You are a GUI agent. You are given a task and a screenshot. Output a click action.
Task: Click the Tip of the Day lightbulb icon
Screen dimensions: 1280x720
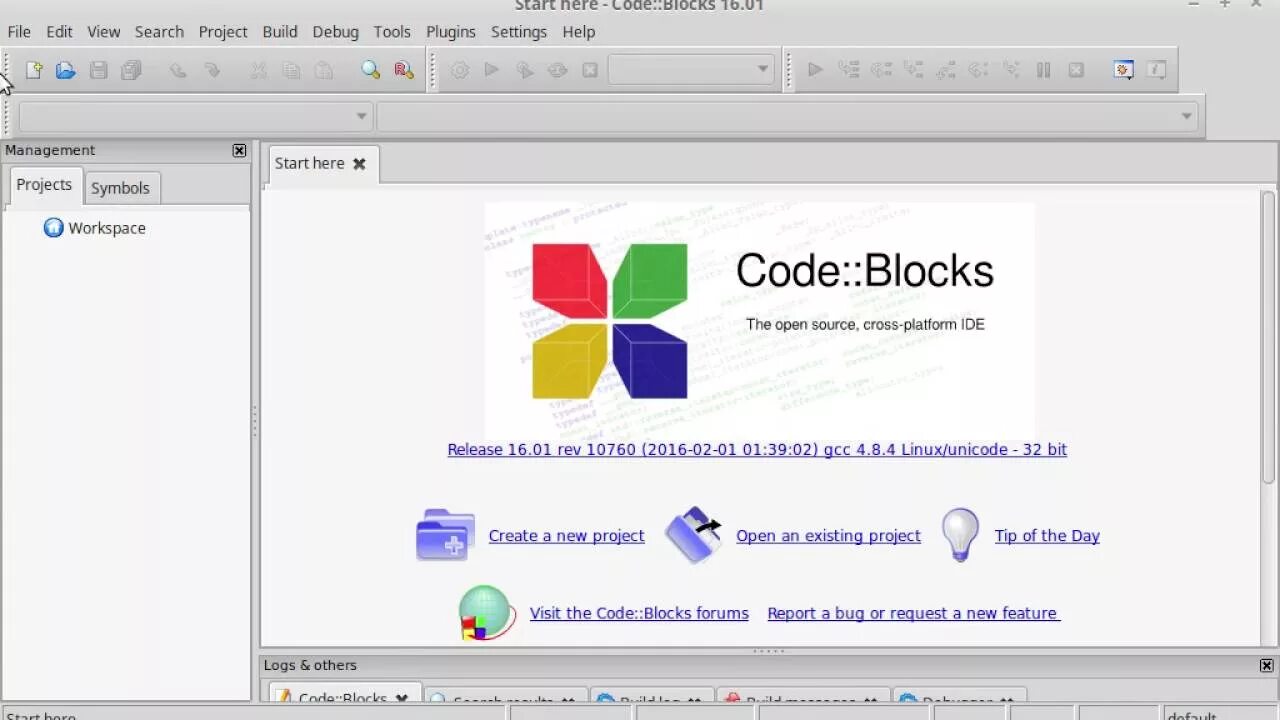pos(960,535)
